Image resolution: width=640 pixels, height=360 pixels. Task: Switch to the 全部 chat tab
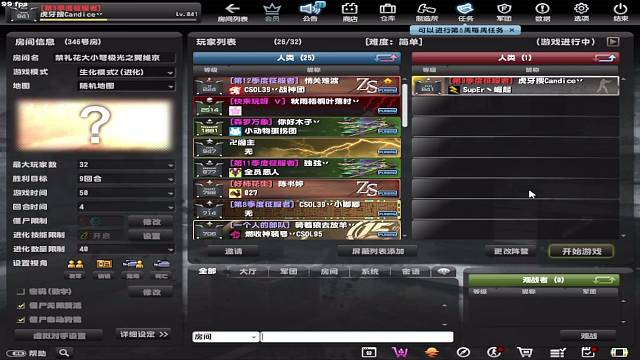tap(207, 271)
